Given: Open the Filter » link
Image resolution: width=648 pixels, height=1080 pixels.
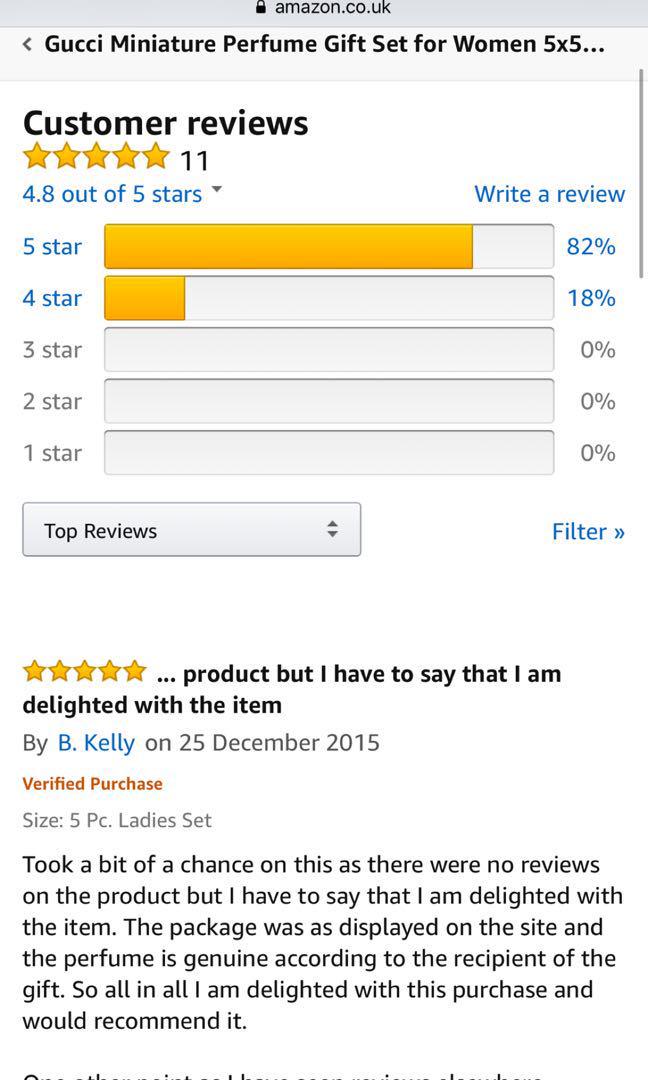Looking at the screenshot, I should (x=588, y=531).
